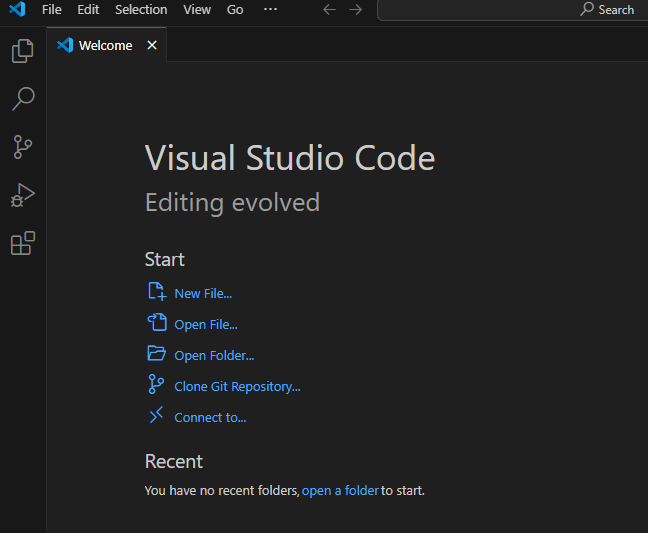Go back with the left arrow

point(329,10)
